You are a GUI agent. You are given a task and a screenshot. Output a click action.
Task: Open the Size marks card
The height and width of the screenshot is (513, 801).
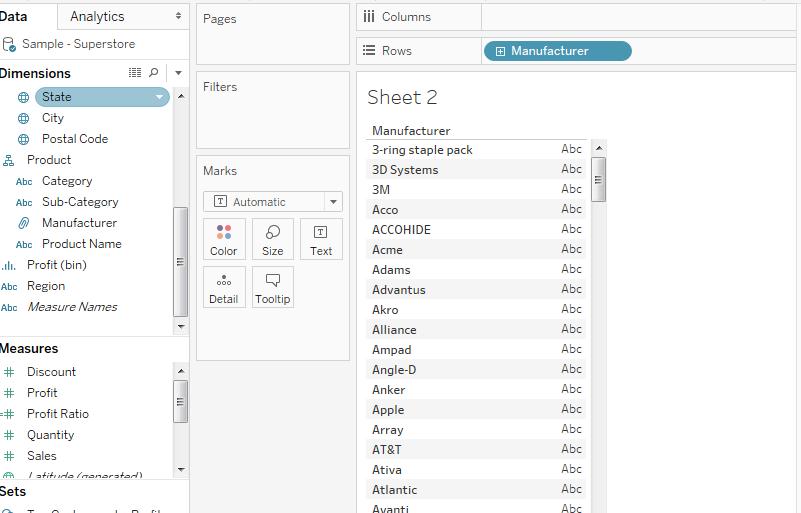(x=272, y=239)
